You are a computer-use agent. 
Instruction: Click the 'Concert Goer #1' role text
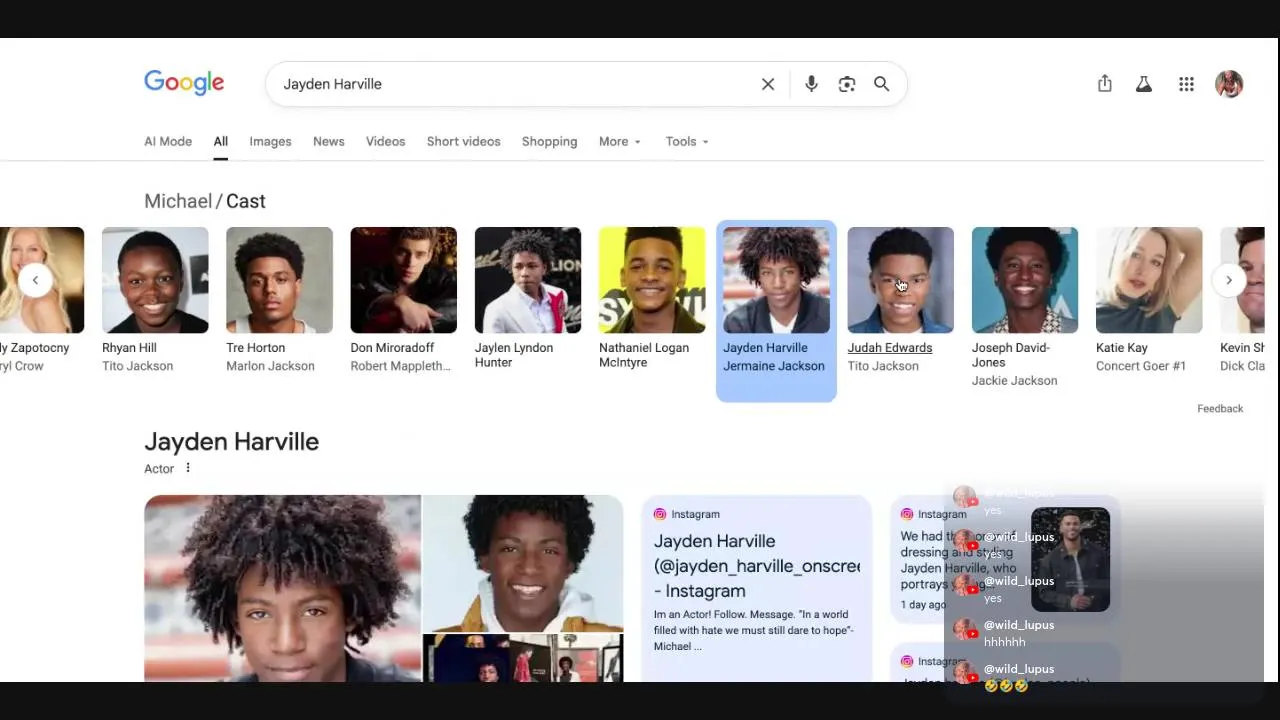coord(1141,366)
